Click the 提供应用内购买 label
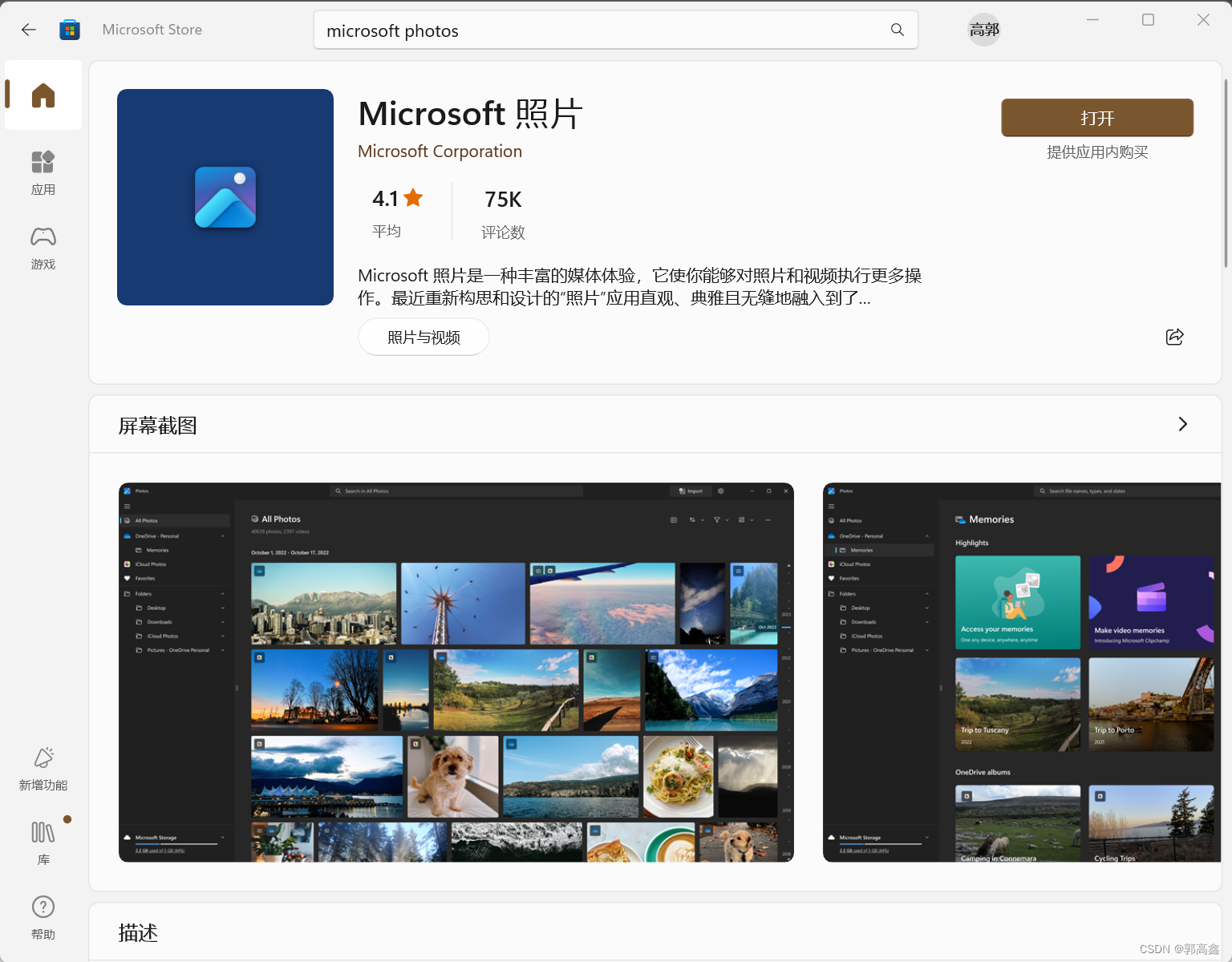1232x962 pixels. click(x=1097, y=152)
